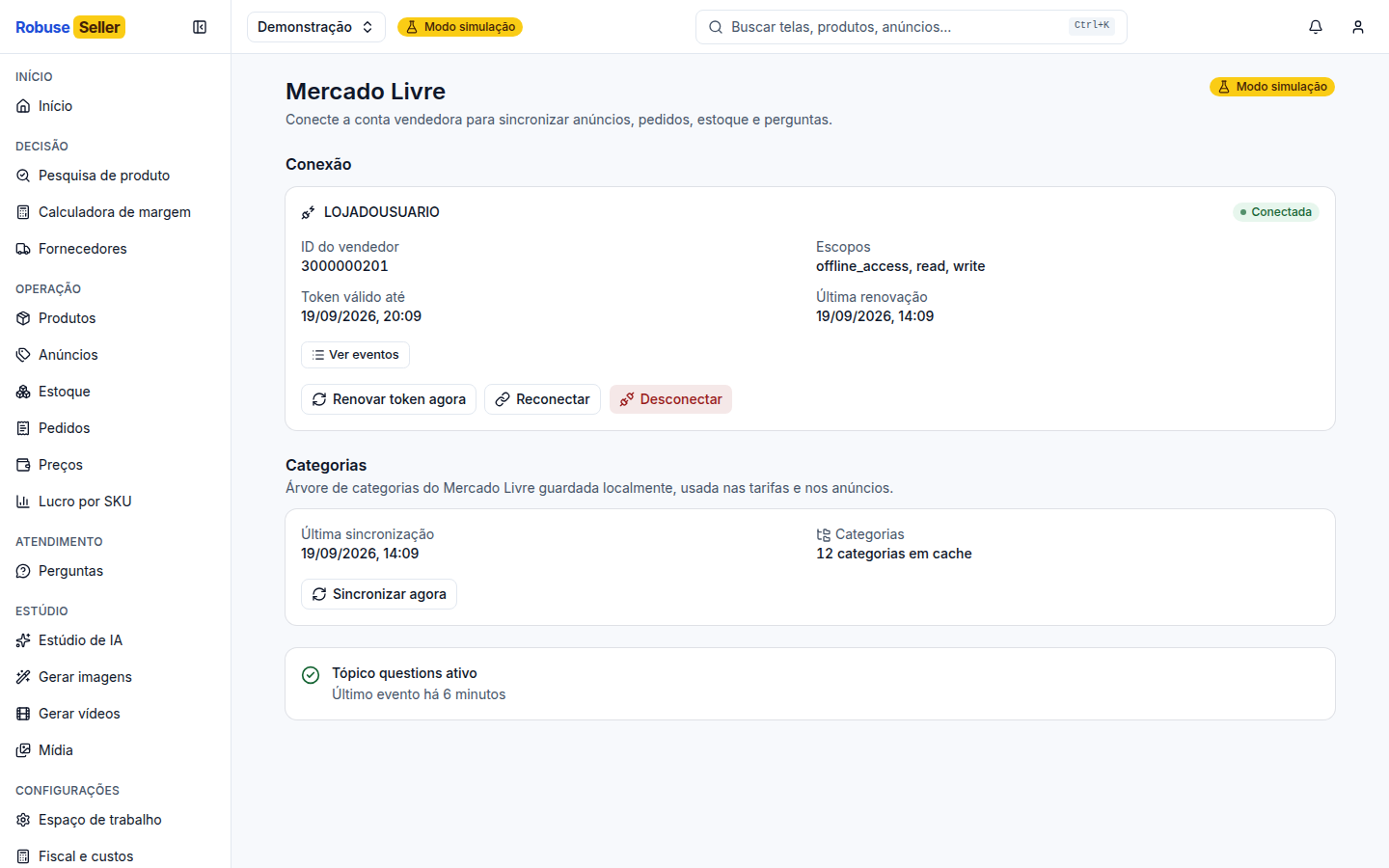Open Gerar vídeos in the sidebar

116,714
